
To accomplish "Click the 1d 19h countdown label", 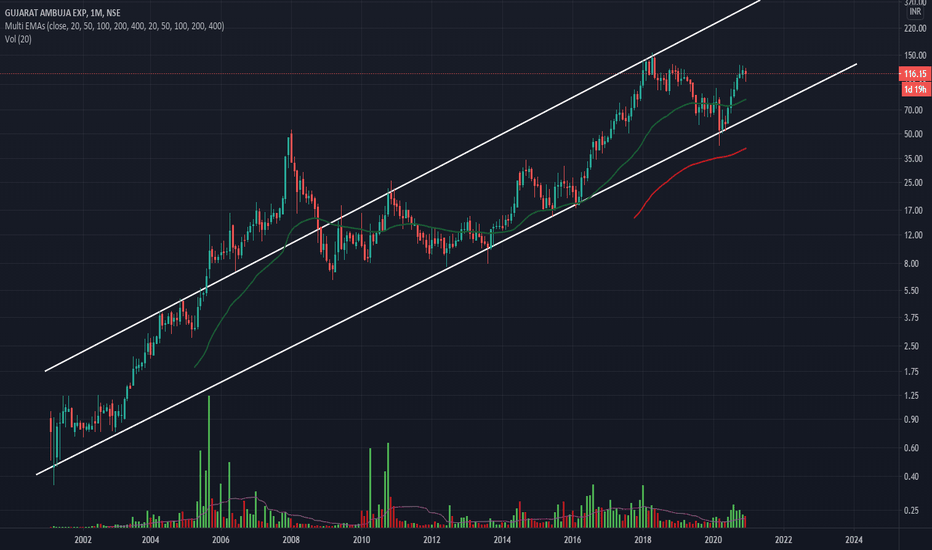I will [915, 89].
